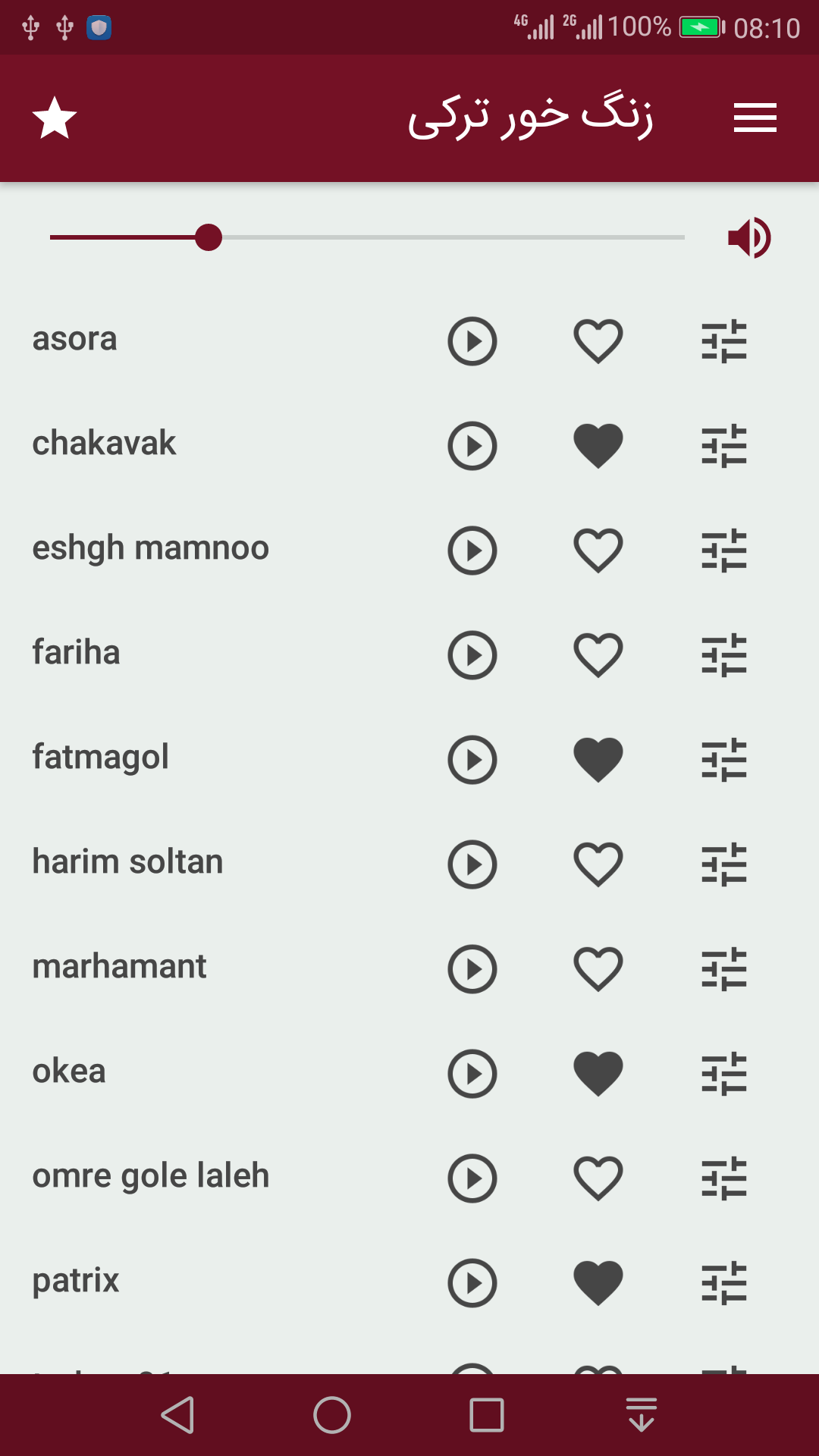This screenshot has width=819, height=1456.
Task: Open options for omre gole laleh
Action: click(x=724, y=1178)
